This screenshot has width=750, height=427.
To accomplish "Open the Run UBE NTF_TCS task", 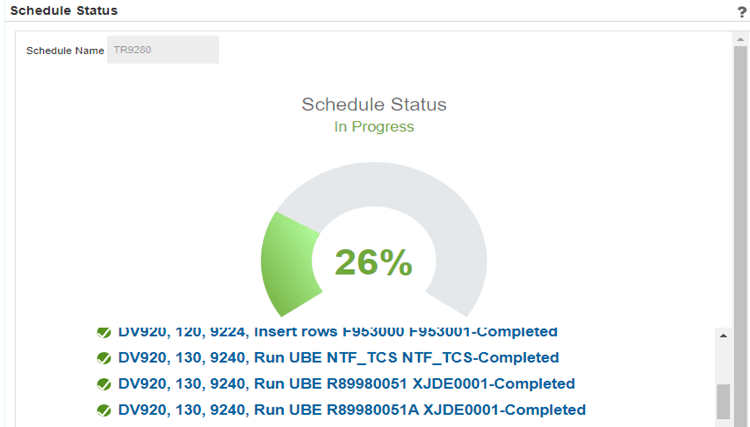I will coord(338,357).
